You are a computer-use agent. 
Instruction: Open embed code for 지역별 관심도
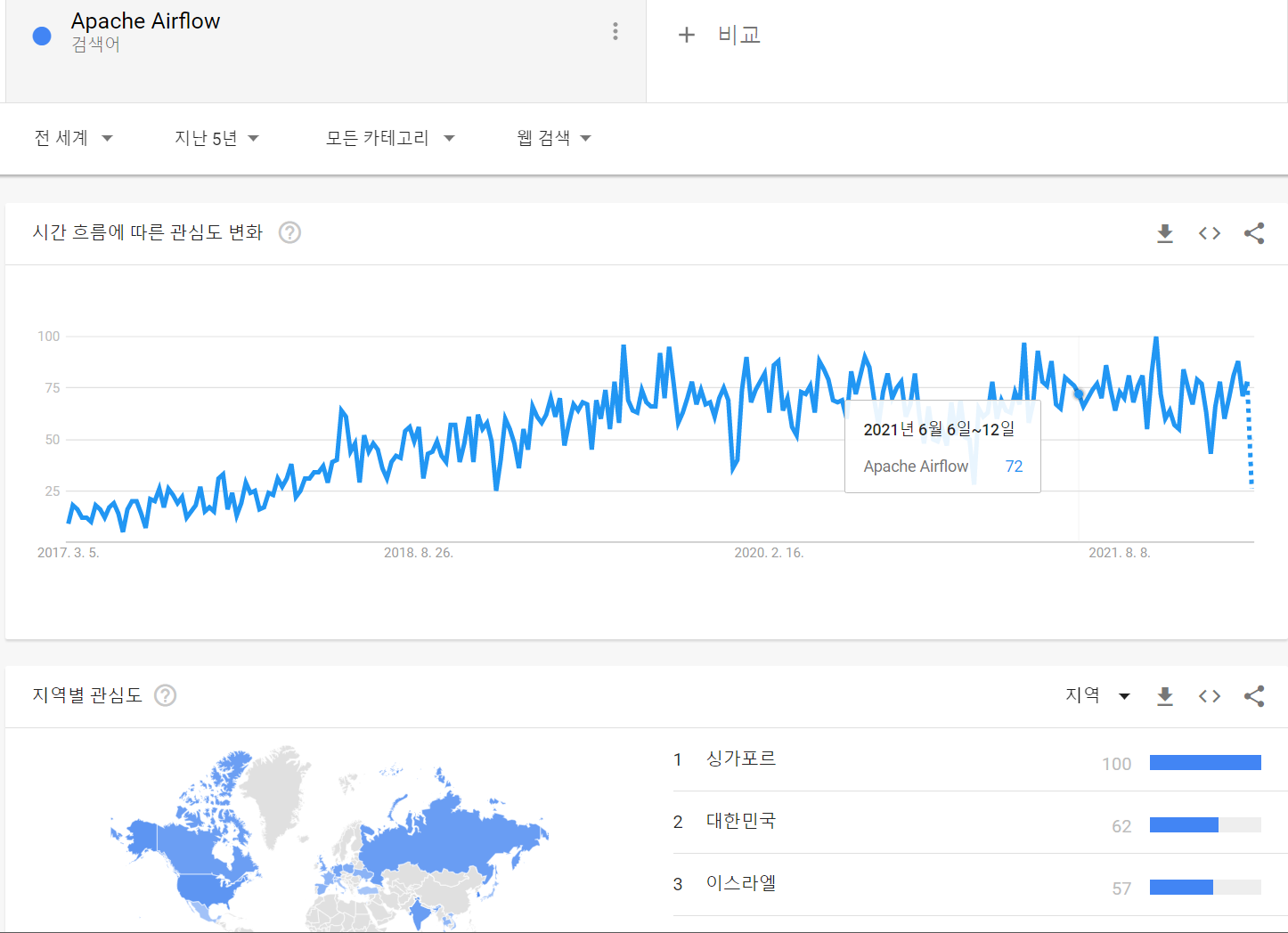1210,696
